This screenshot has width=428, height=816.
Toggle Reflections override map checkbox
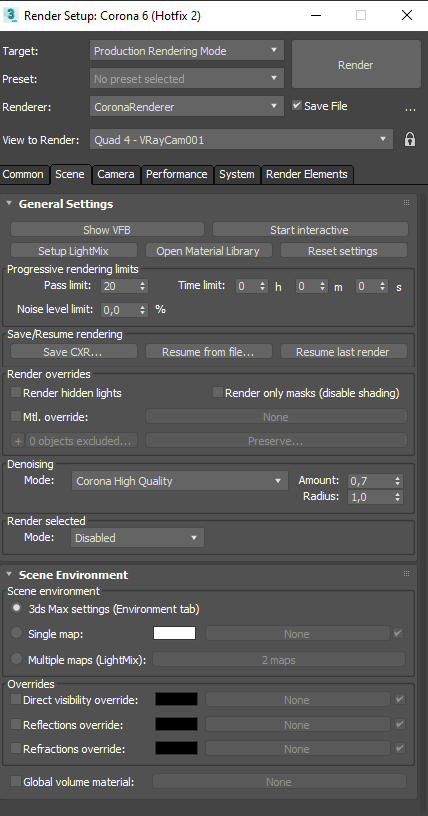(399, 724)
